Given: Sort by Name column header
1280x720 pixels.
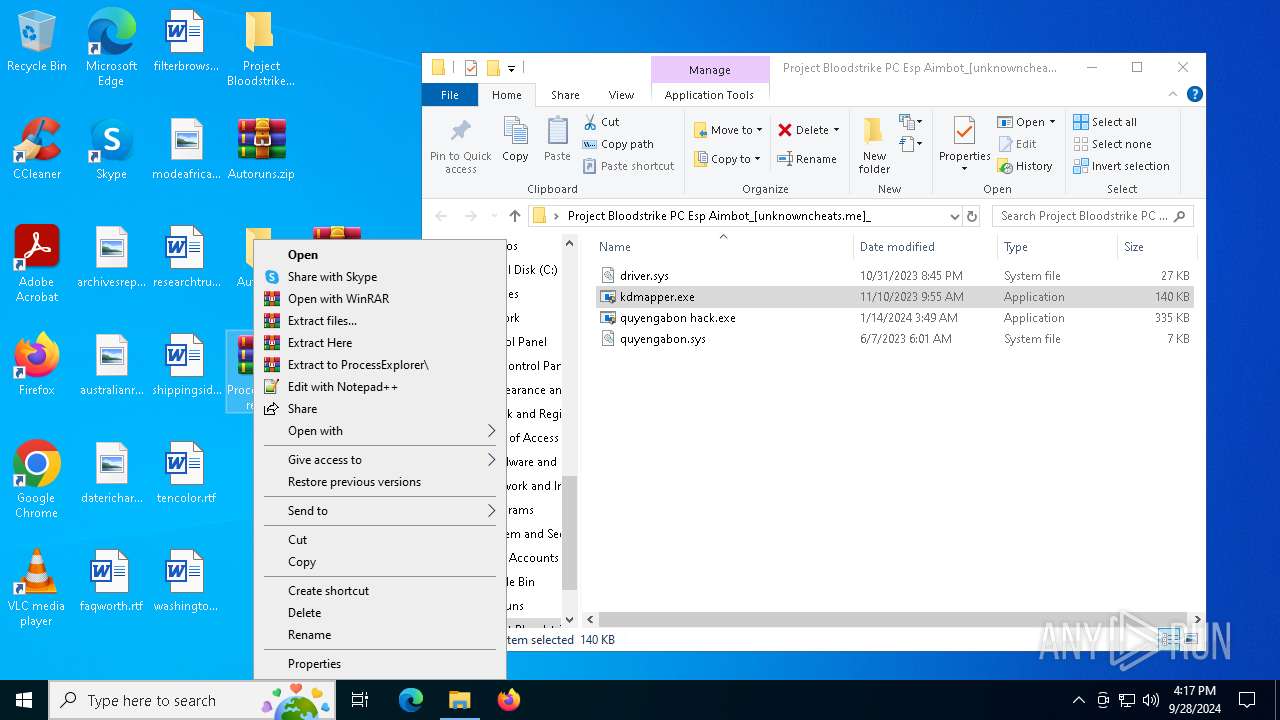Looking at the screenshot, I should [723, 247].
